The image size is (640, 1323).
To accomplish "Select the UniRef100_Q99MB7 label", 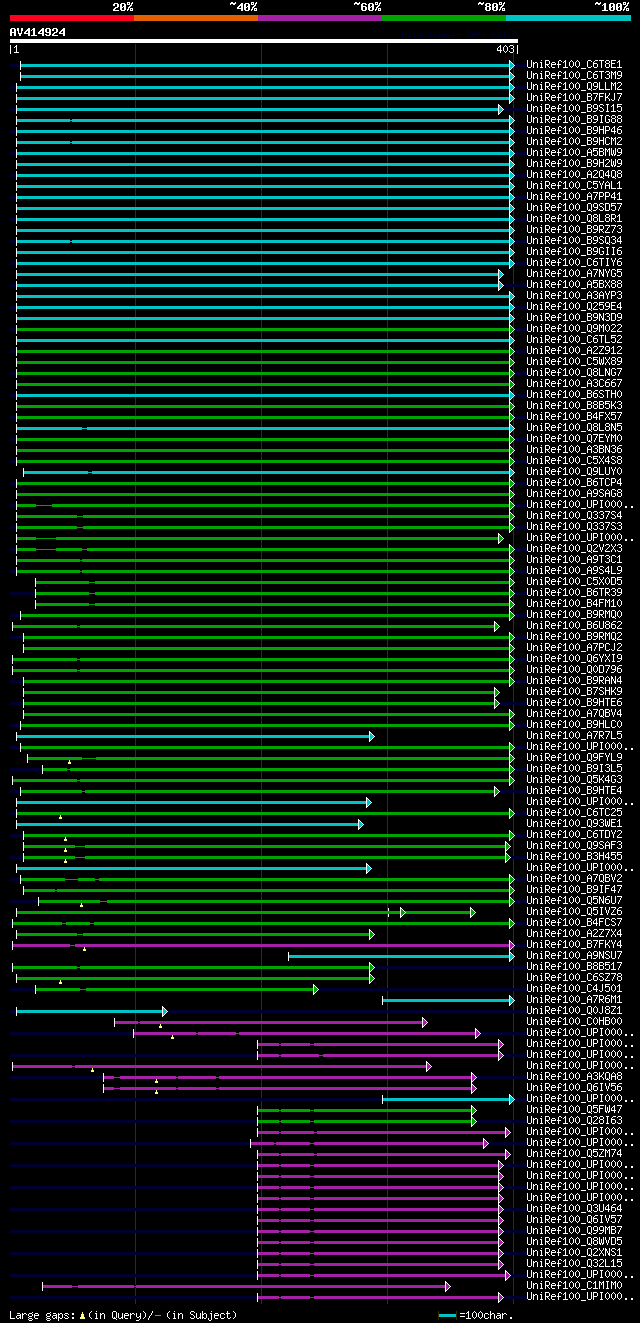I will (x=574, y=1231).
